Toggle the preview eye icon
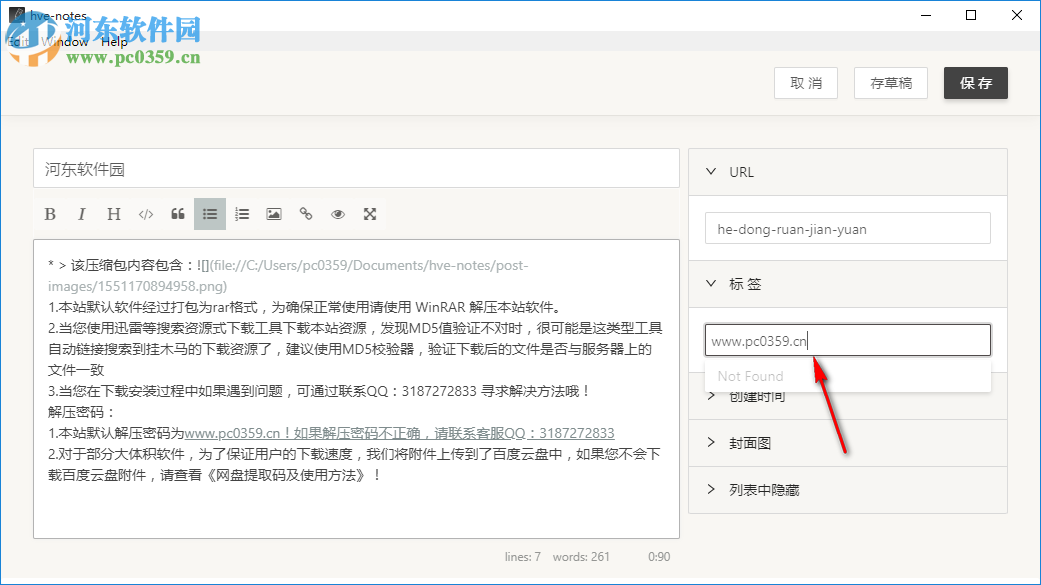Viewport: 1041px width, 585px height. click(x=338, y=214)
